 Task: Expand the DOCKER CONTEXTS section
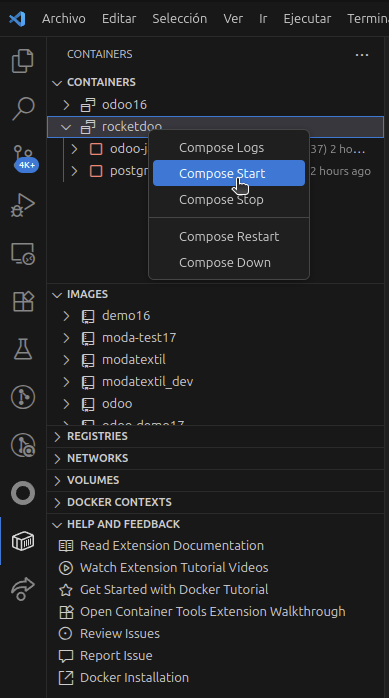pos(57,502)
